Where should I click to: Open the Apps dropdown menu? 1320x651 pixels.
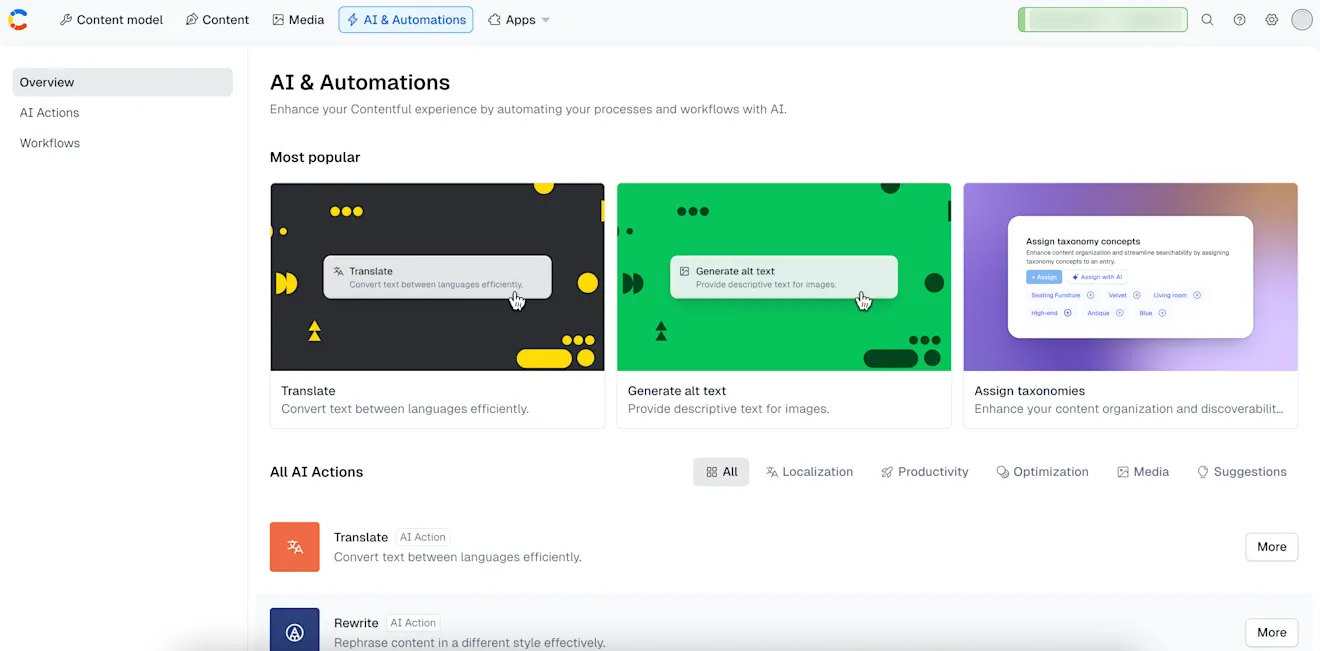519,20
